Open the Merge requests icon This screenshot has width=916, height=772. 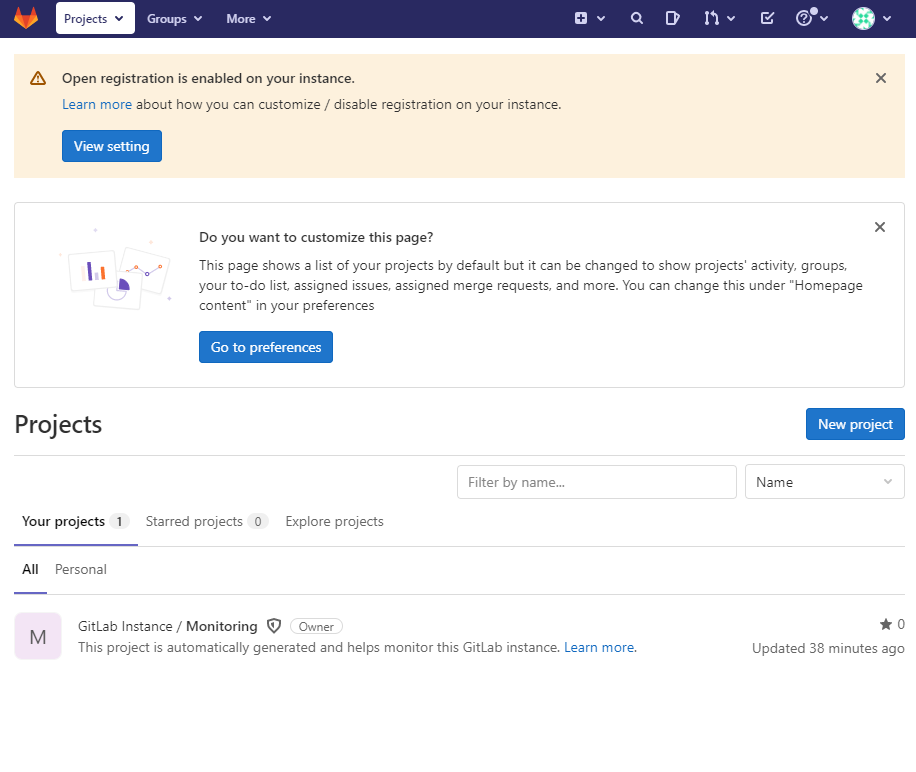[713, 18]
